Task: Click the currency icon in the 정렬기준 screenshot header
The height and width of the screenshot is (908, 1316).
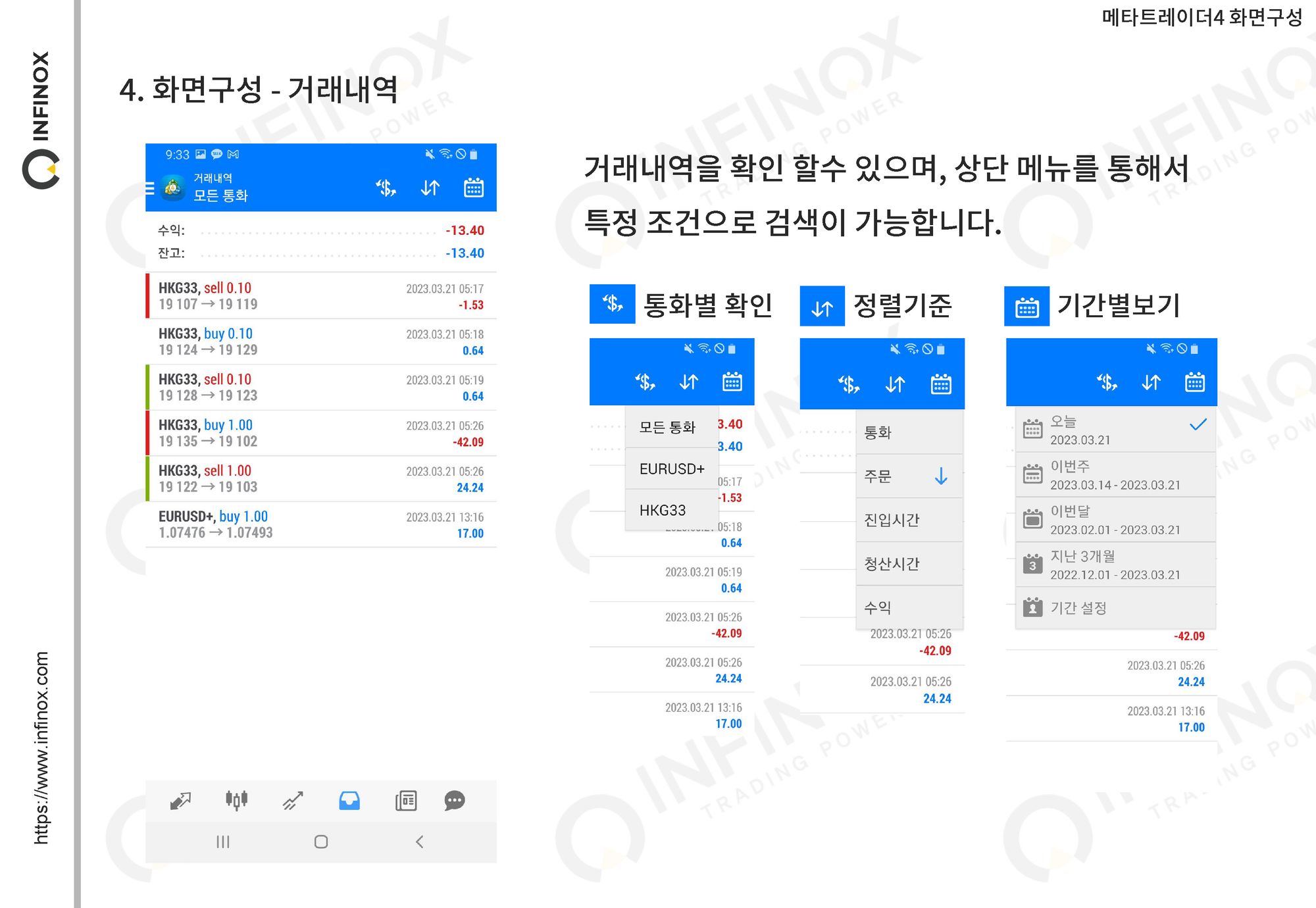Action: (x=849, y=384)
